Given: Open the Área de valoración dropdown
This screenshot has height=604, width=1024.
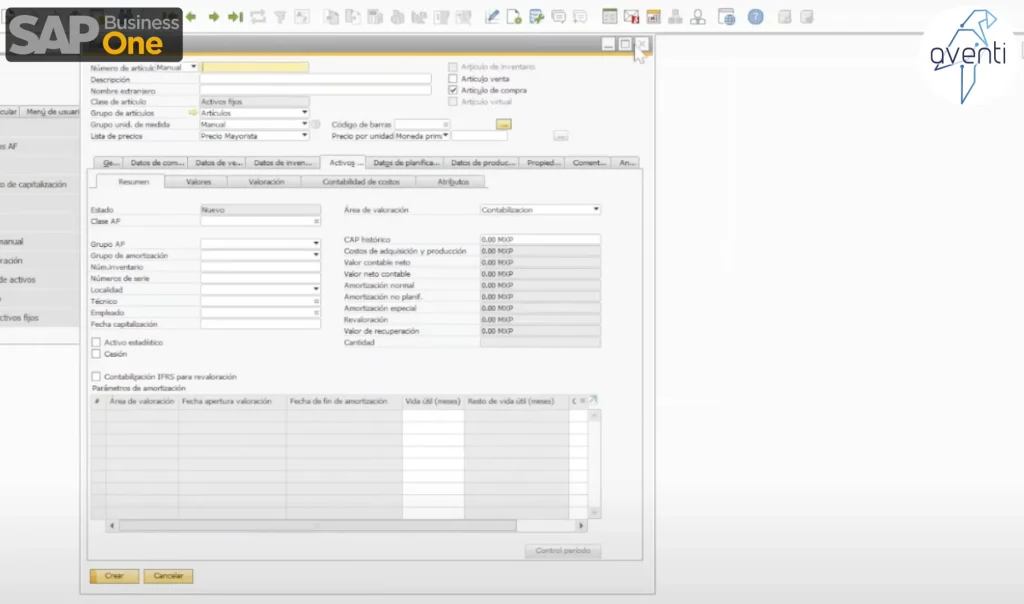Looking at the screenshot, I should (x=596, y=210).
